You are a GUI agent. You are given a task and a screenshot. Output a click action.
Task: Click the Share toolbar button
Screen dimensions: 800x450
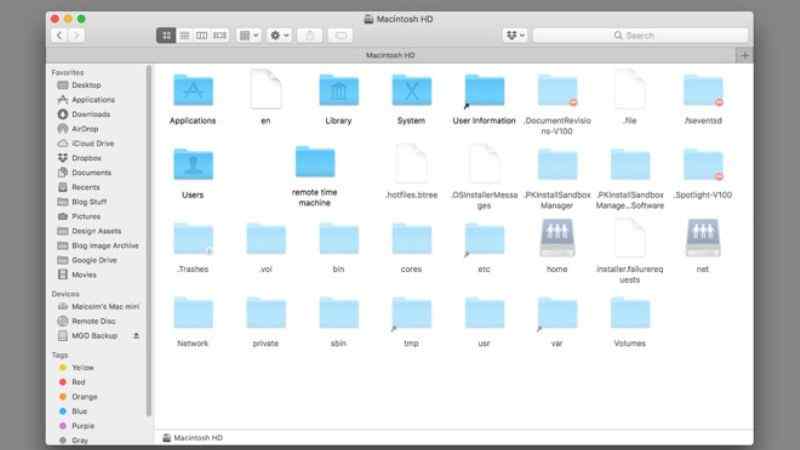click(x=310, y=35)
